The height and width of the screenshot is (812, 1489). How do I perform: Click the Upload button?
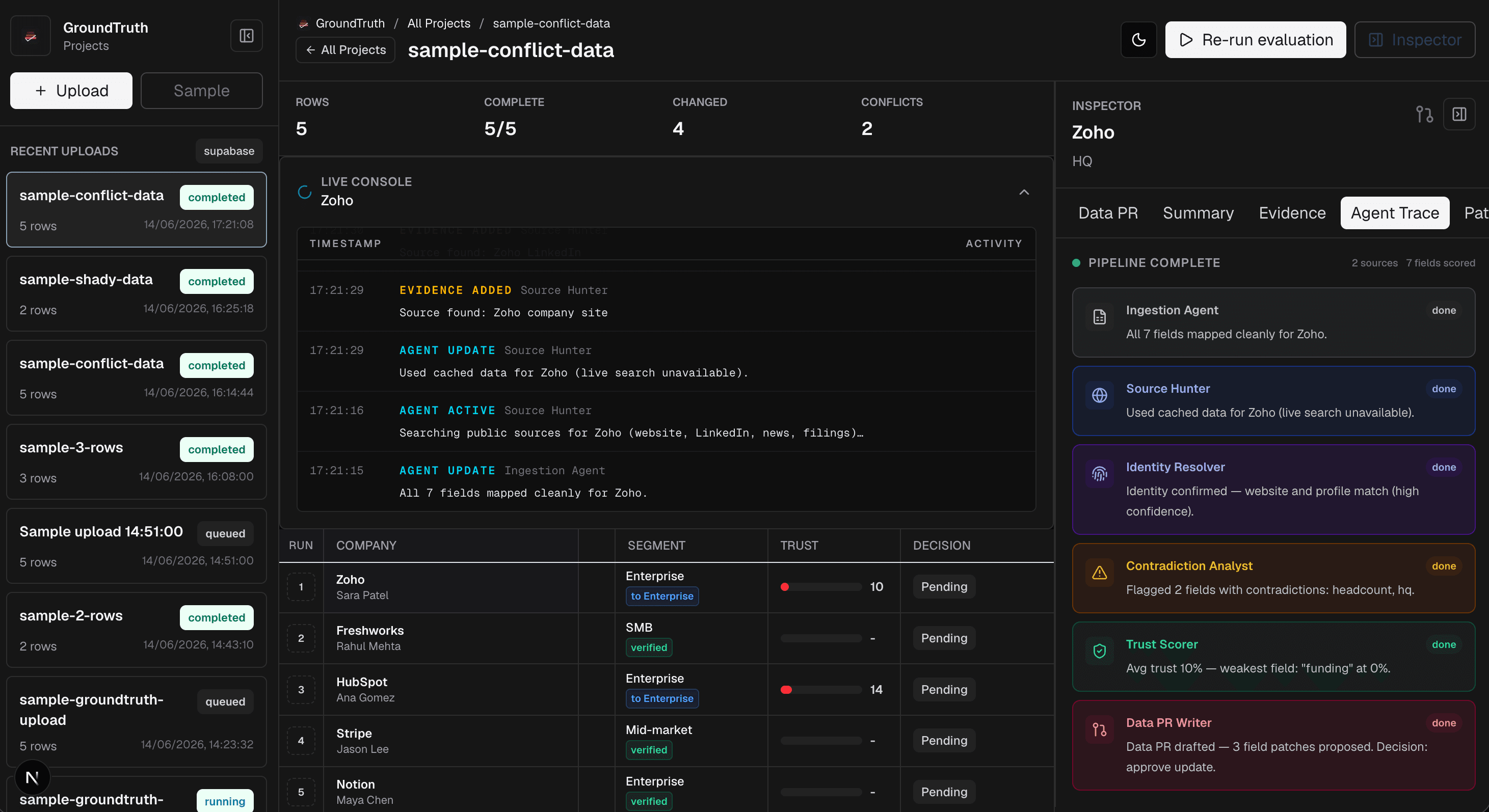pyautogui.click(x=71, y=91)
